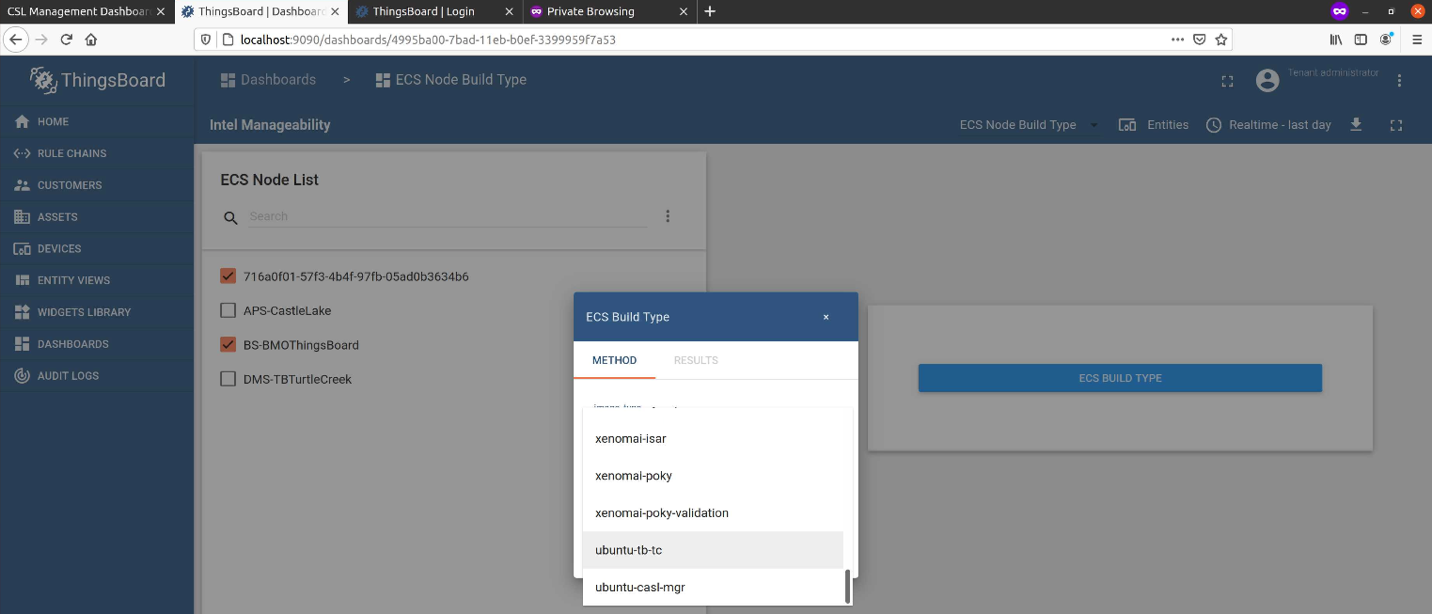
Task: Open user profile avatar
Action: point(1267,81)
